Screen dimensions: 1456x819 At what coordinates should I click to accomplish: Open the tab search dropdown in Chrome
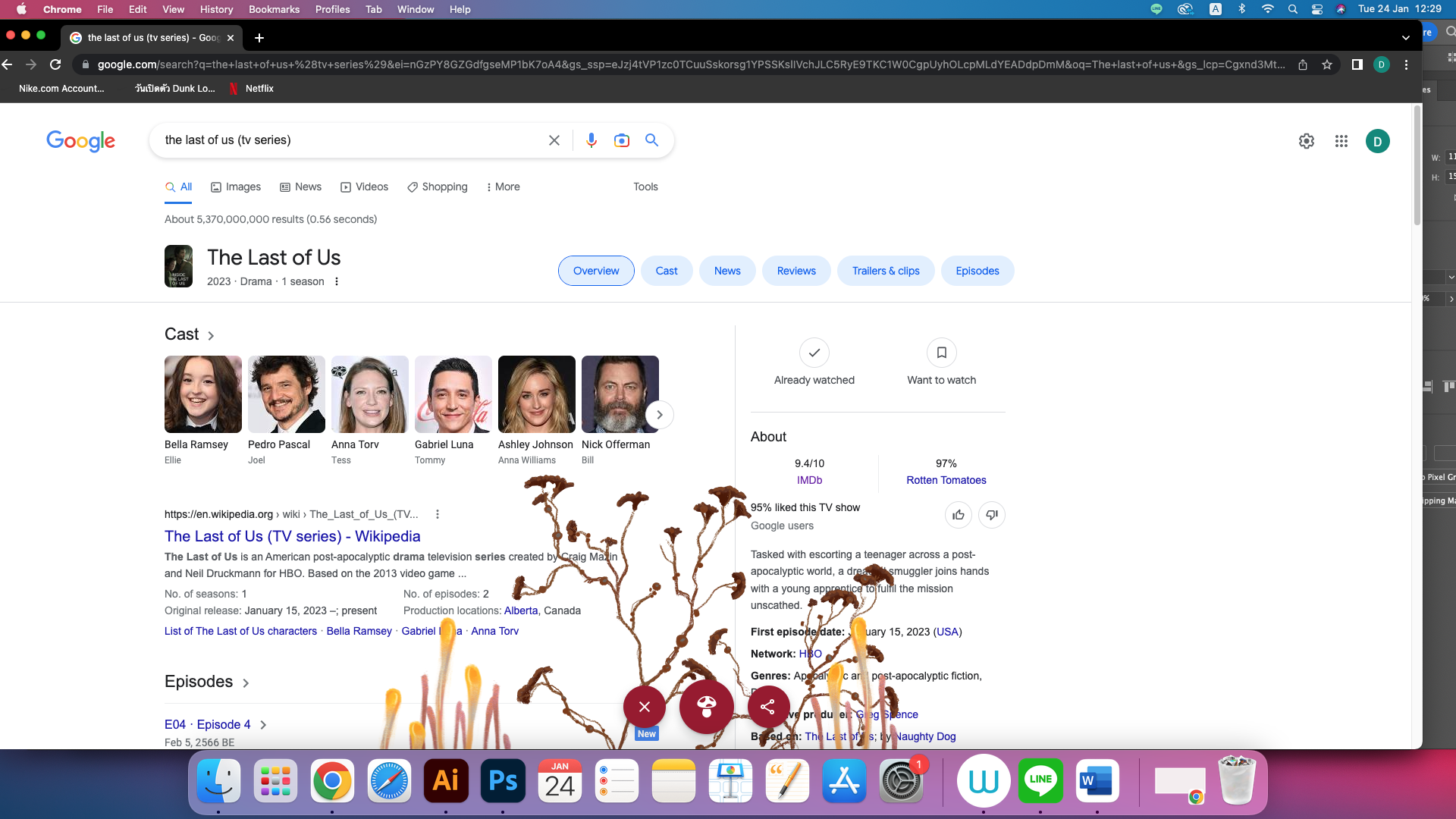(1406, 38)
